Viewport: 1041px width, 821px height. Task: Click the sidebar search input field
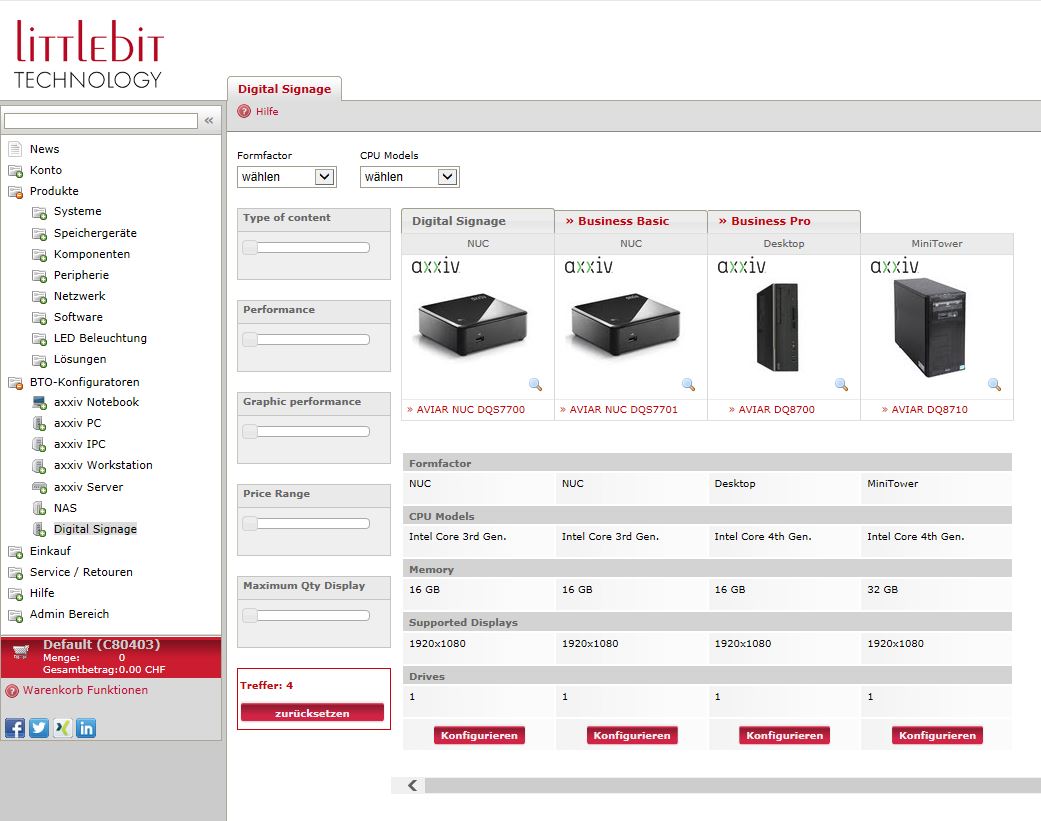point(101,121)
